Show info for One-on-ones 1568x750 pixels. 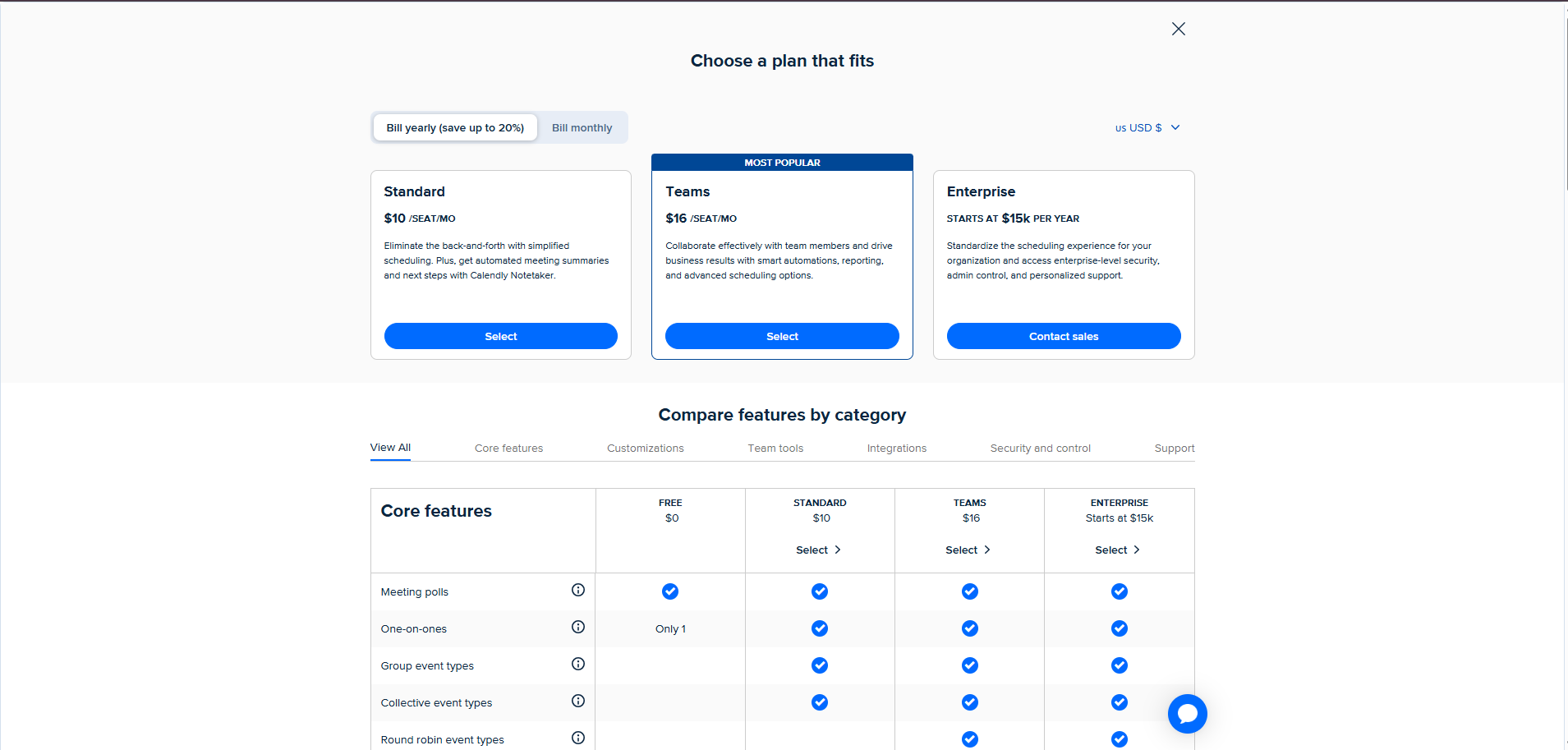[x=578, y=627]
